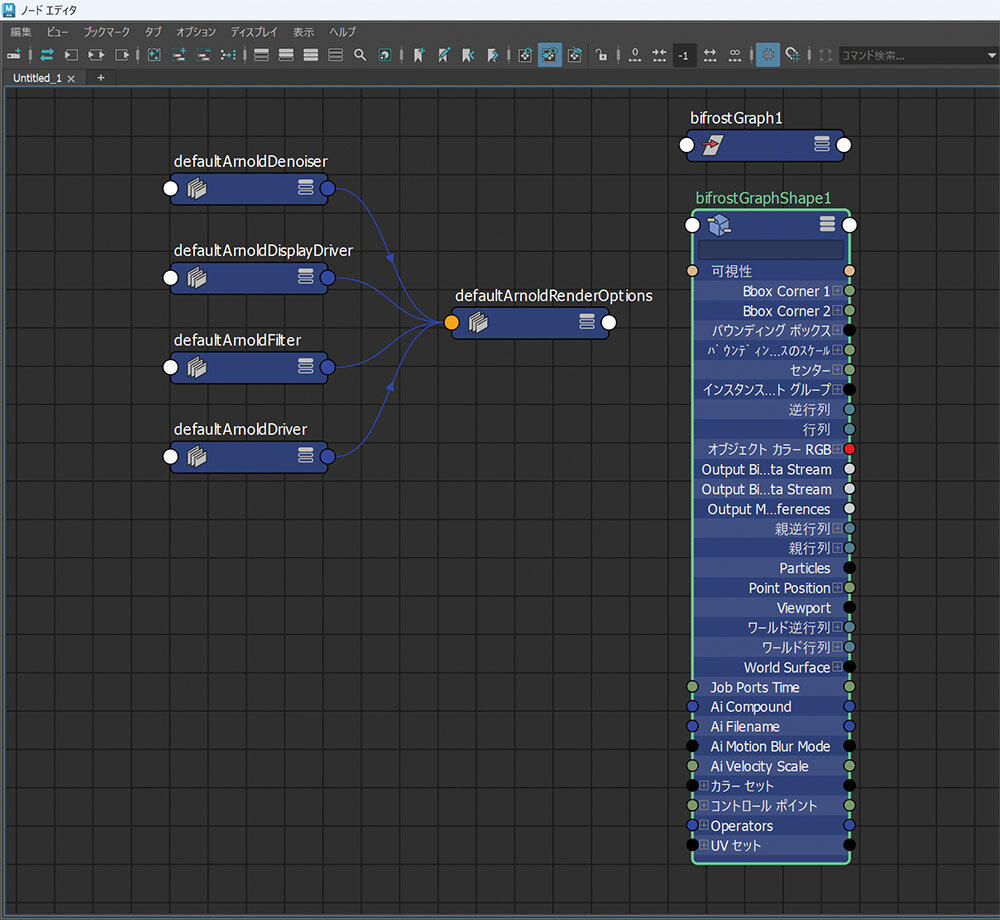Toggle display all shapes
Screen dimensions: 1000x920
point(525,55)
